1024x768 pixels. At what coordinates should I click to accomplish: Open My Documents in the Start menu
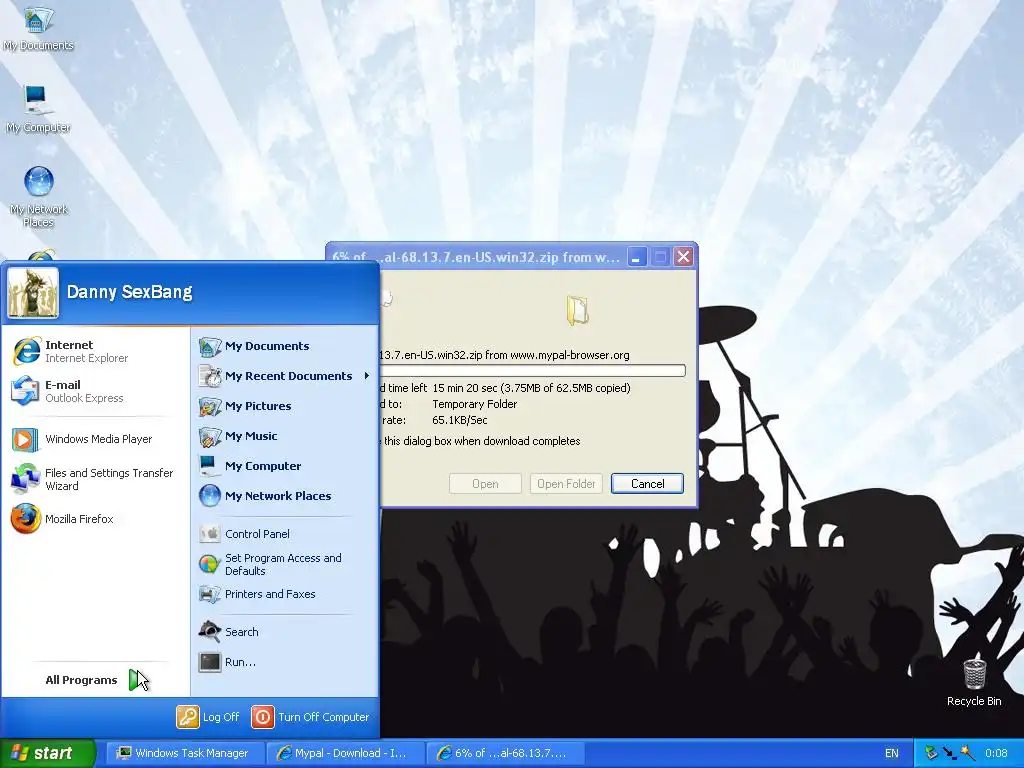(x=285, y=346)
